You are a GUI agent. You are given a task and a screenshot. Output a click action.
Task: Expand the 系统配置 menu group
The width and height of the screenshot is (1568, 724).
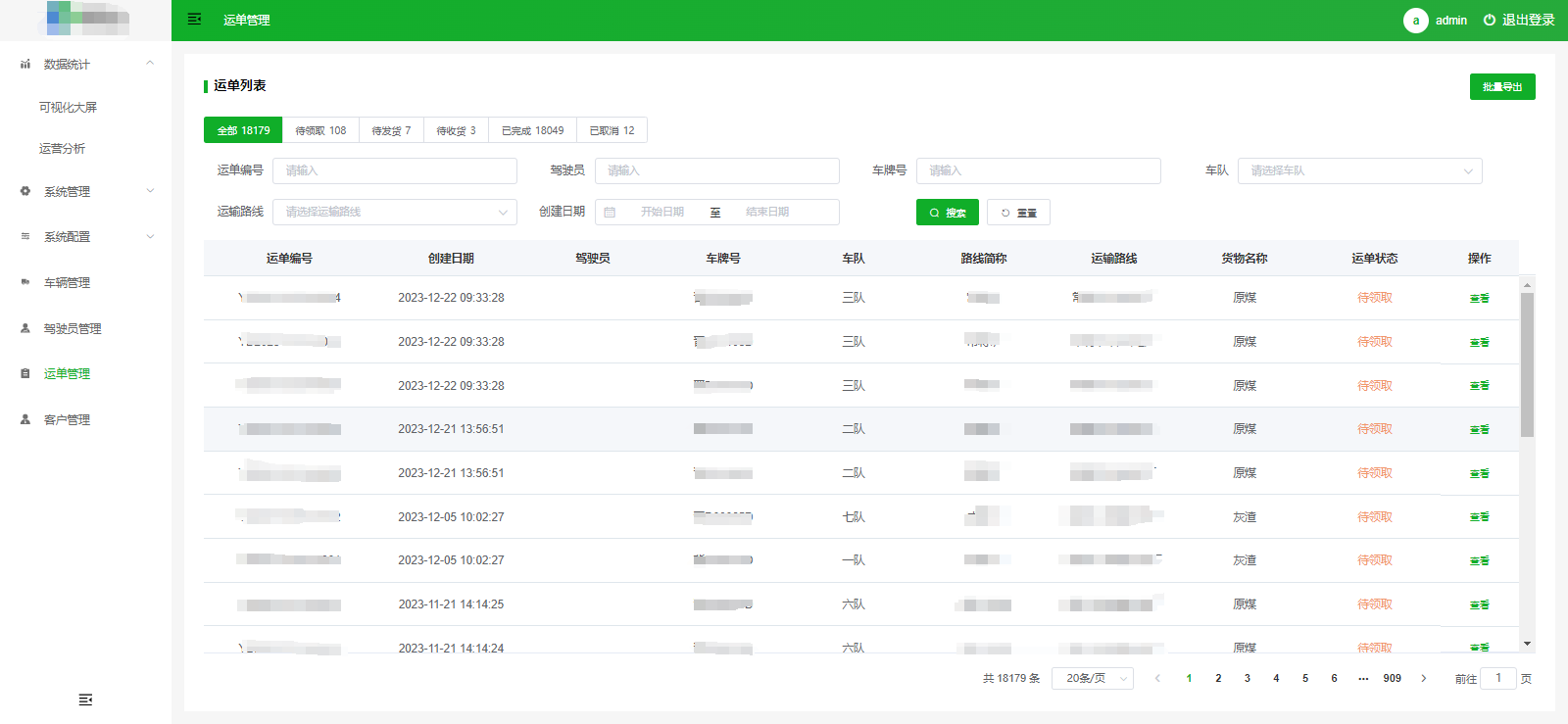point(150,236)
